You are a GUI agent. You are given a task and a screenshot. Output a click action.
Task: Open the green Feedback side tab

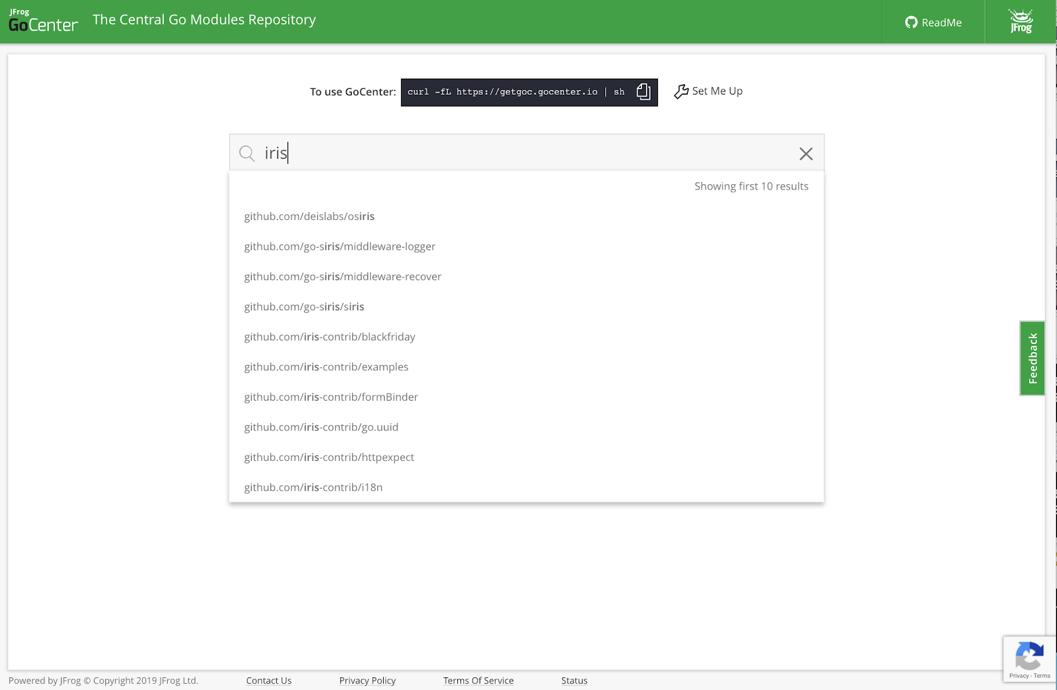click(1032, 358)
